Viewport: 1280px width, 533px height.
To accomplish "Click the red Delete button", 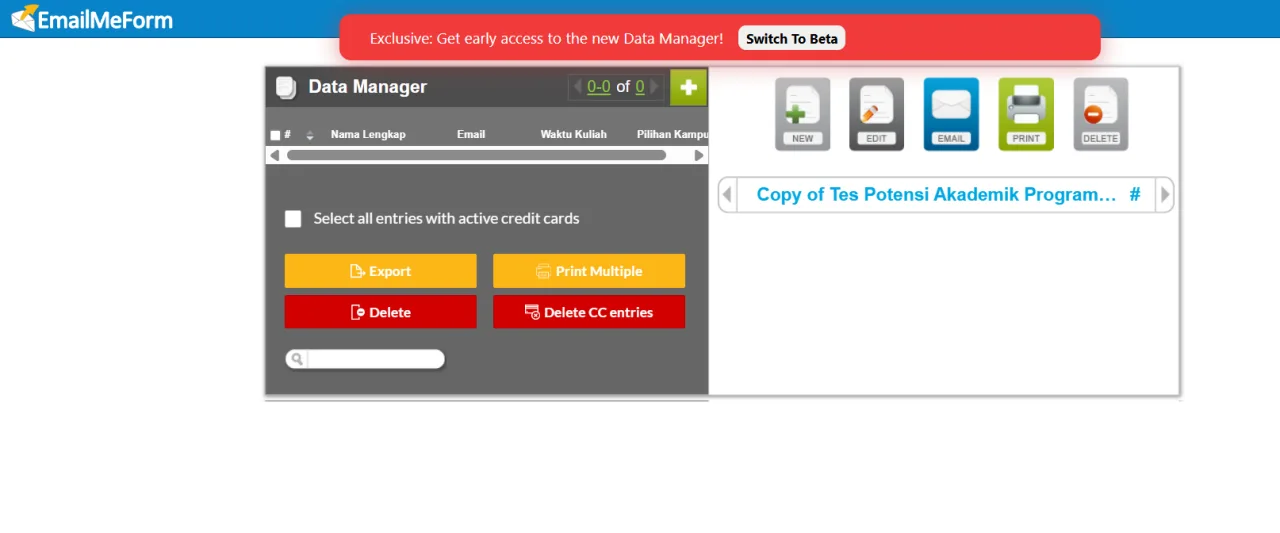I will click(381, 312).
